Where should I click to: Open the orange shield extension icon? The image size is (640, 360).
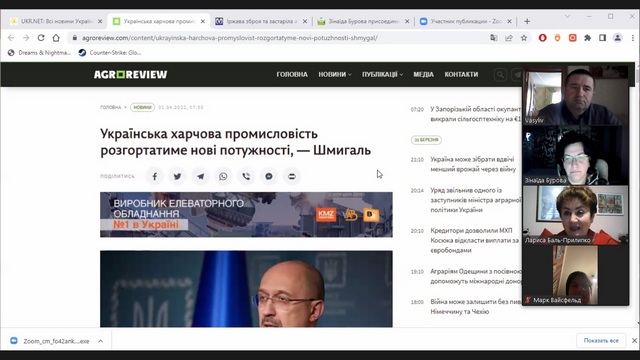557,38
